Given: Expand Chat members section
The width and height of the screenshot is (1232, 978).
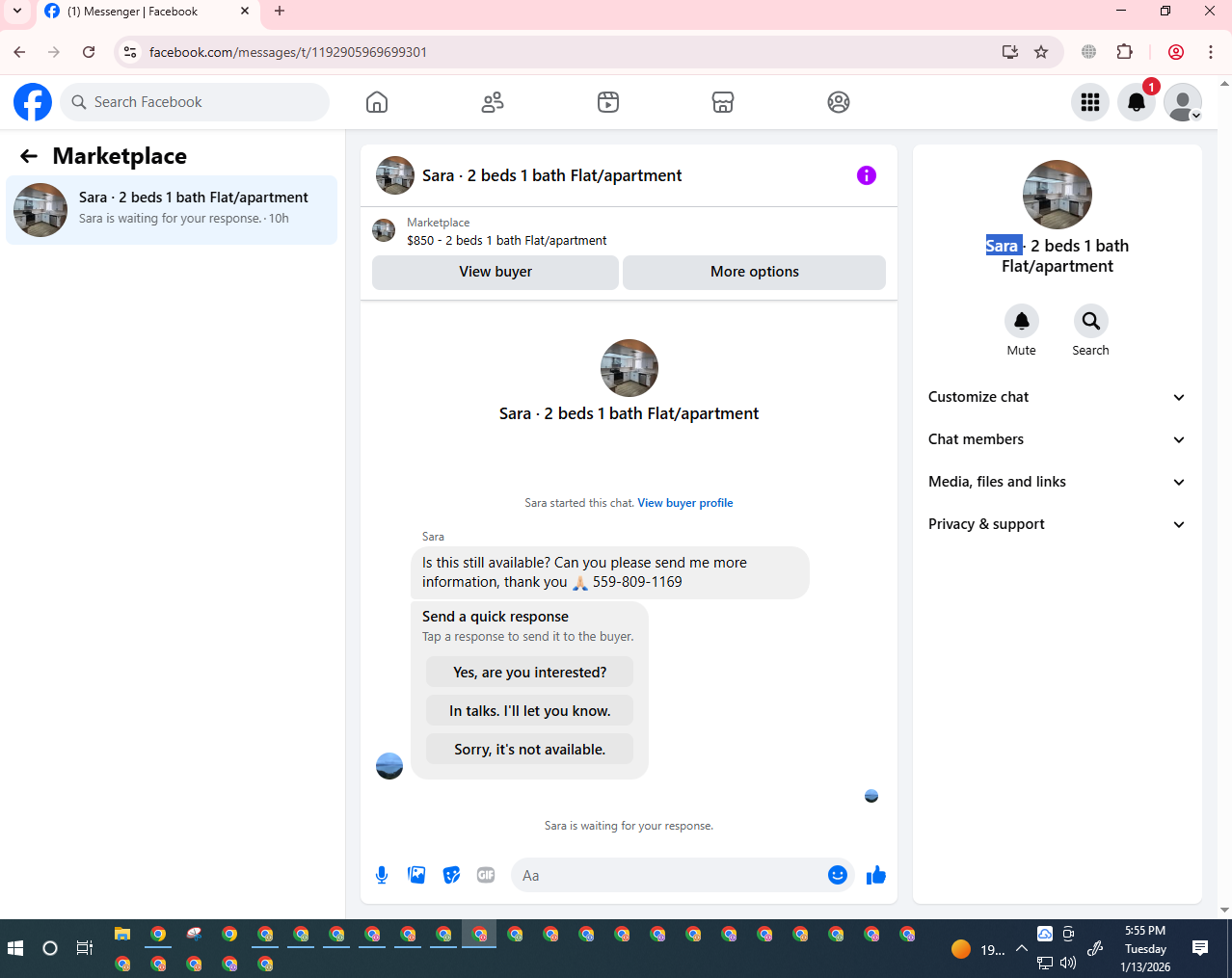Looking at the screenshot, I should pos(1058,439).
